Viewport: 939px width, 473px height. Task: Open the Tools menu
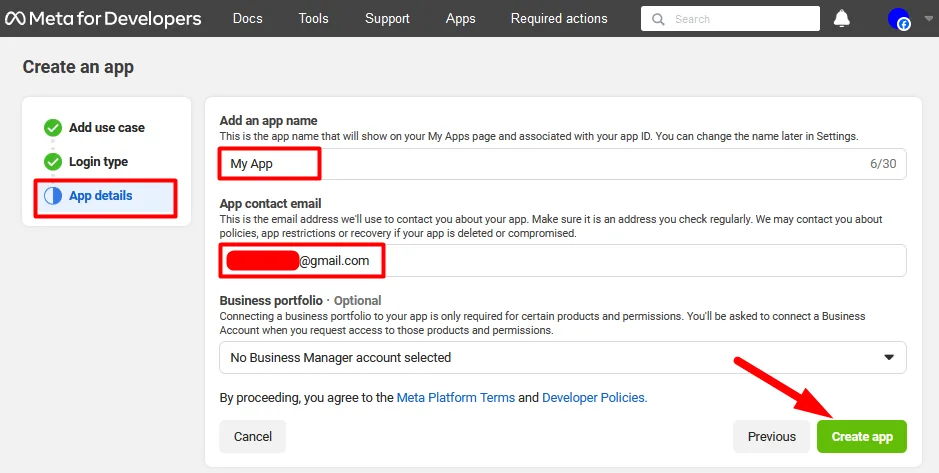click(x=313, y=19)
